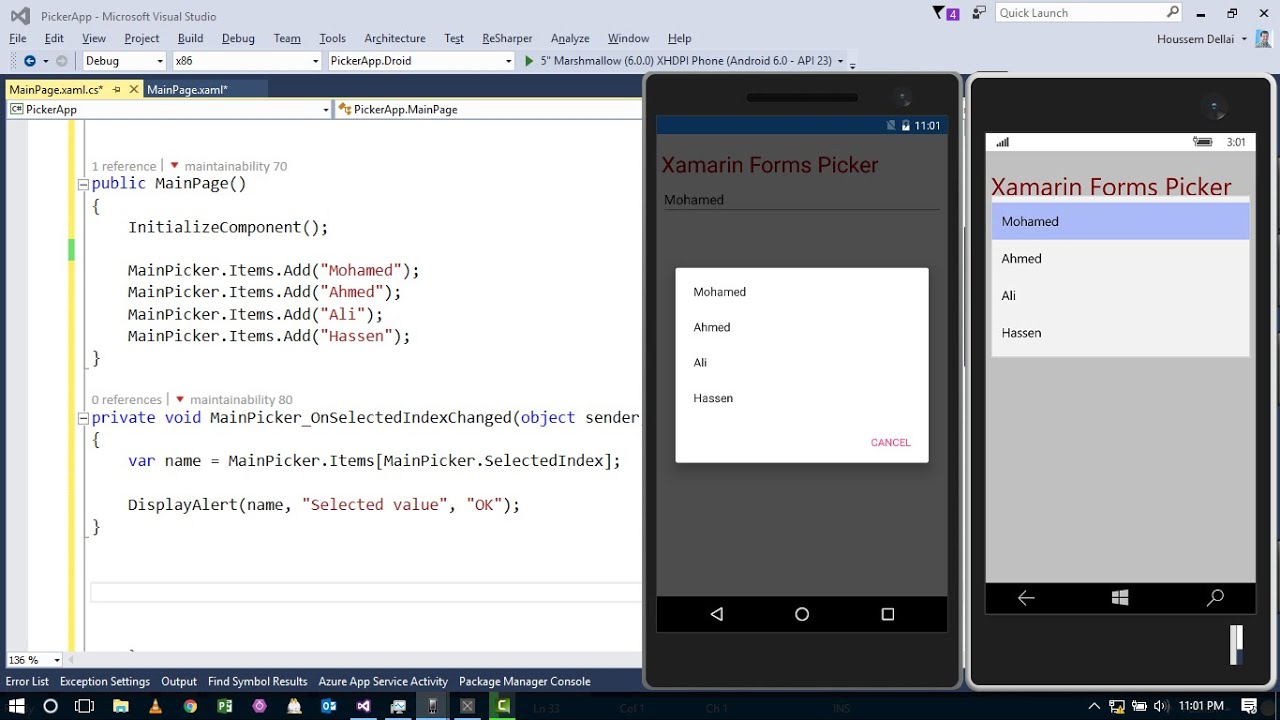Tap Android emulator Back navigation button
The image size is (1280, 720).
[x=716, y=614]
